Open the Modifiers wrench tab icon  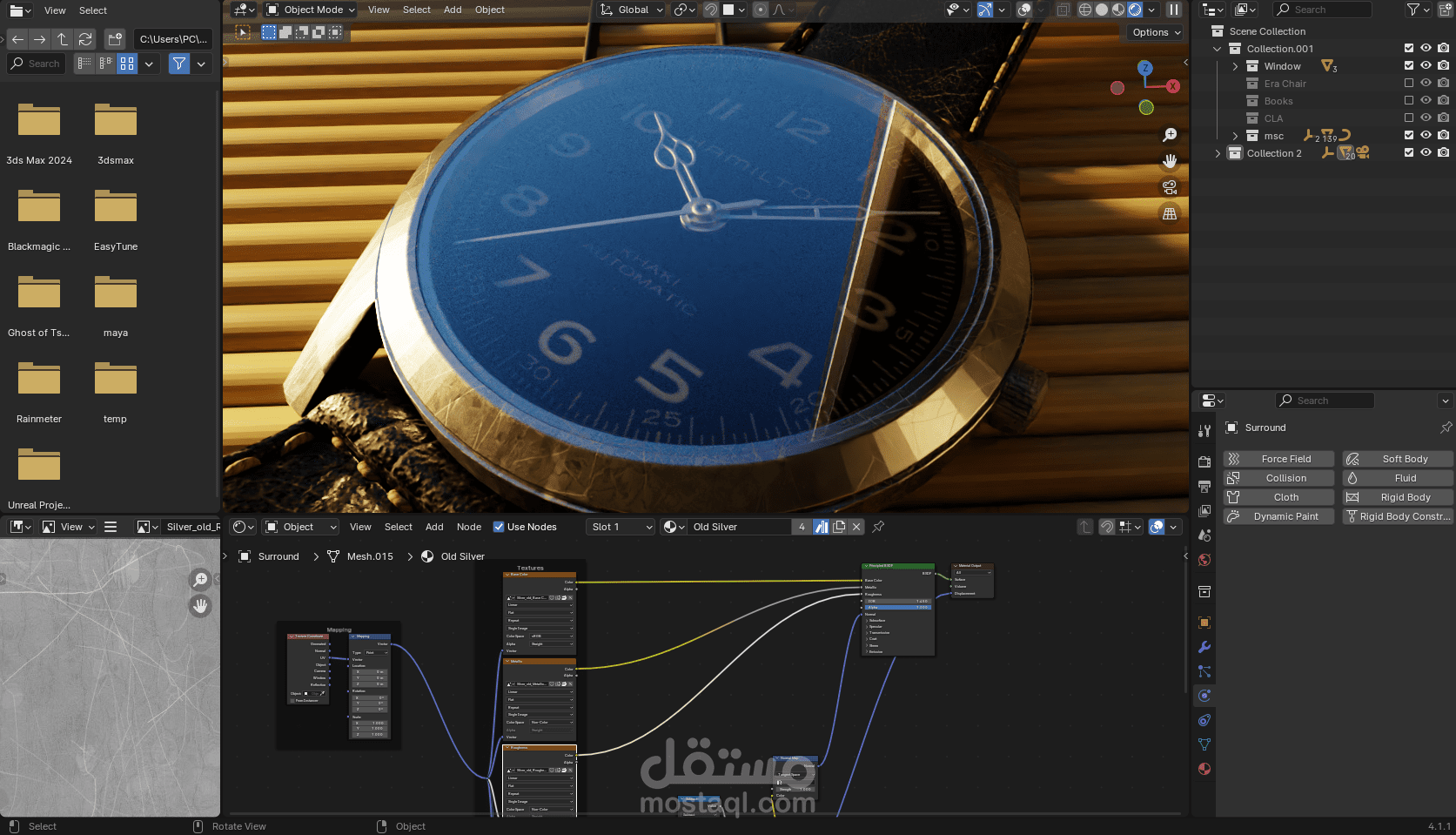[x=1204, y=647]
